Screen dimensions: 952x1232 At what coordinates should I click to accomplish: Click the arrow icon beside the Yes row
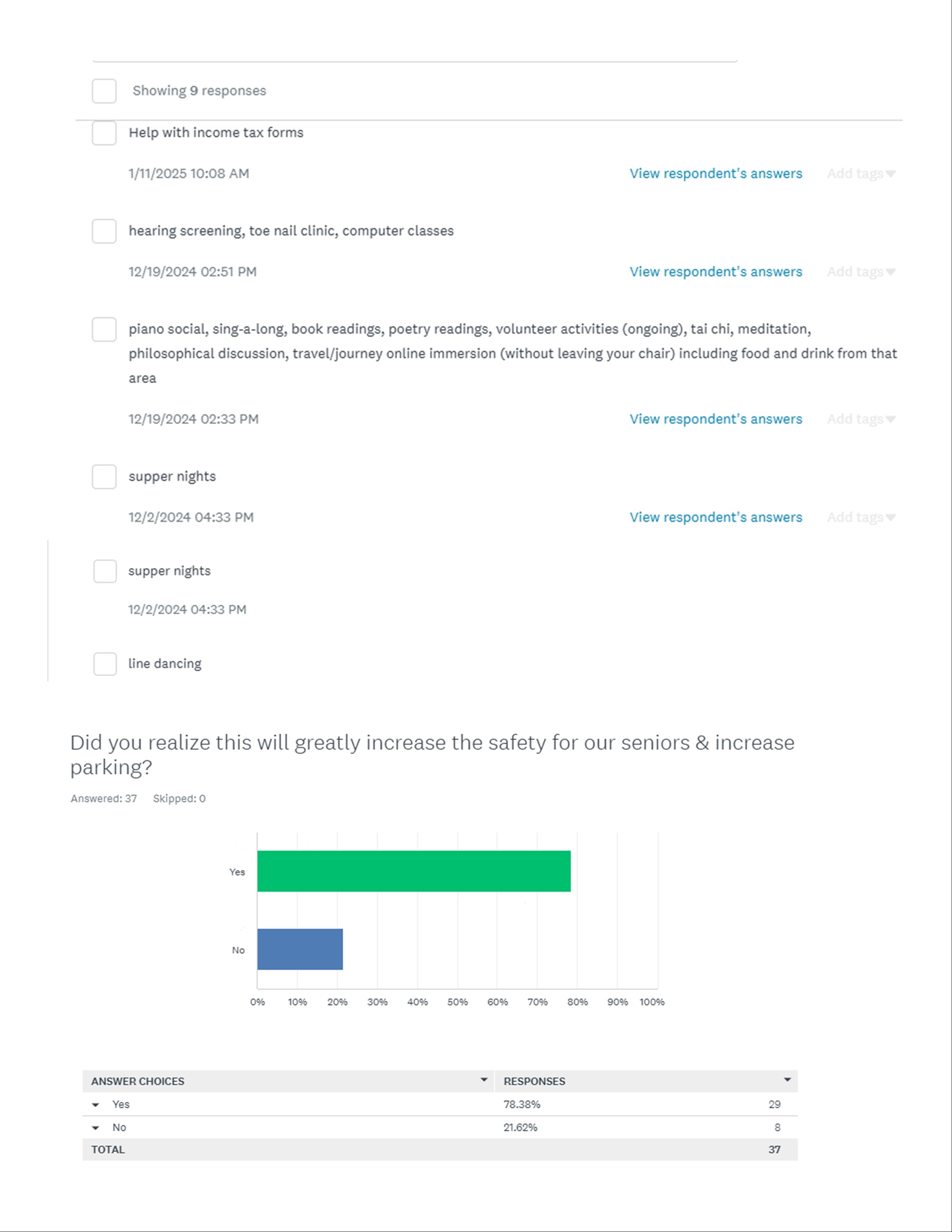pyautogui.click(x=96, y=1105)
